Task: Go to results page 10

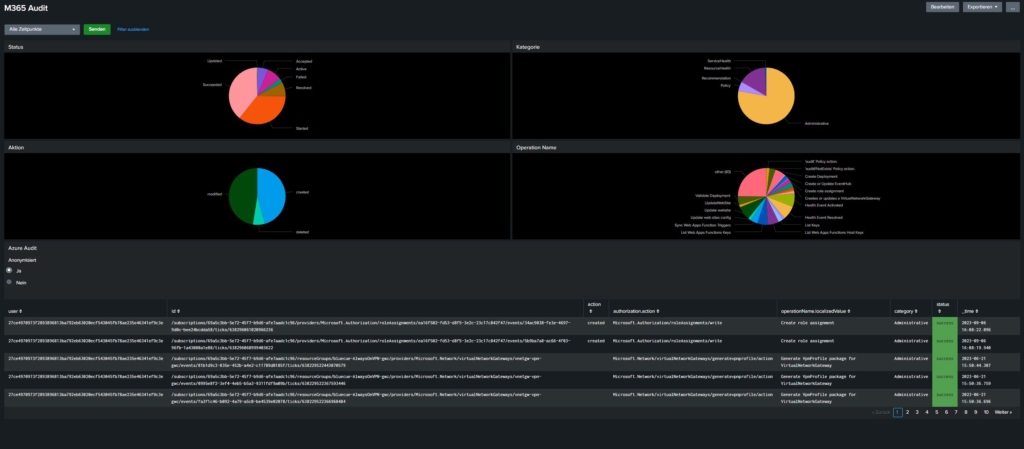Action: pos(986,412)
